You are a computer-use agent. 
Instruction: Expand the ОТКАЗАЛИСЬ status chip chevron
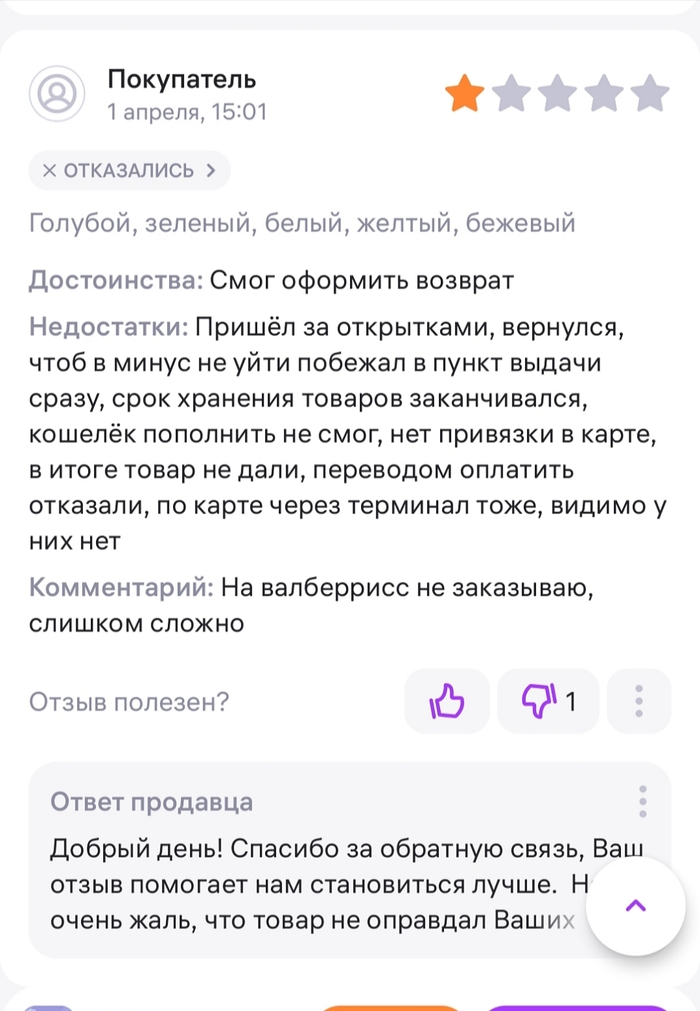pyautogui.click(x=211, y=170)
